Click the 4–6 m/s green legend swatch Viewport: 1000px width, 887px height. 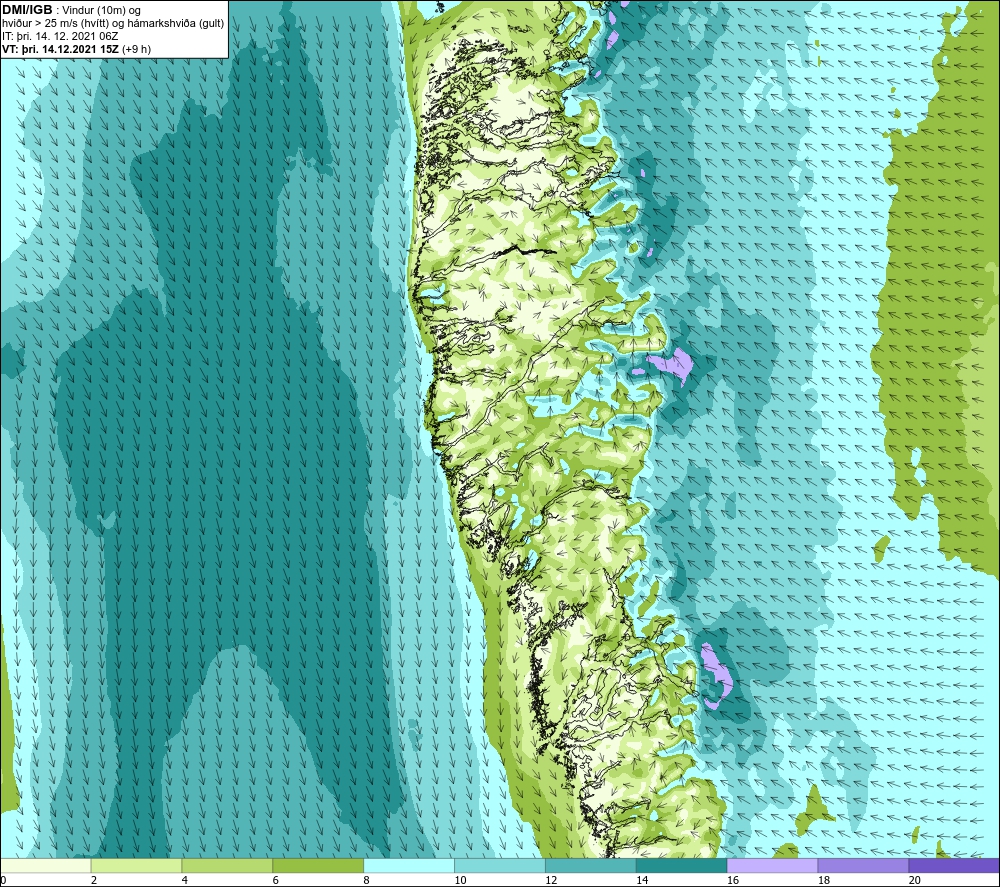(227, 865)
